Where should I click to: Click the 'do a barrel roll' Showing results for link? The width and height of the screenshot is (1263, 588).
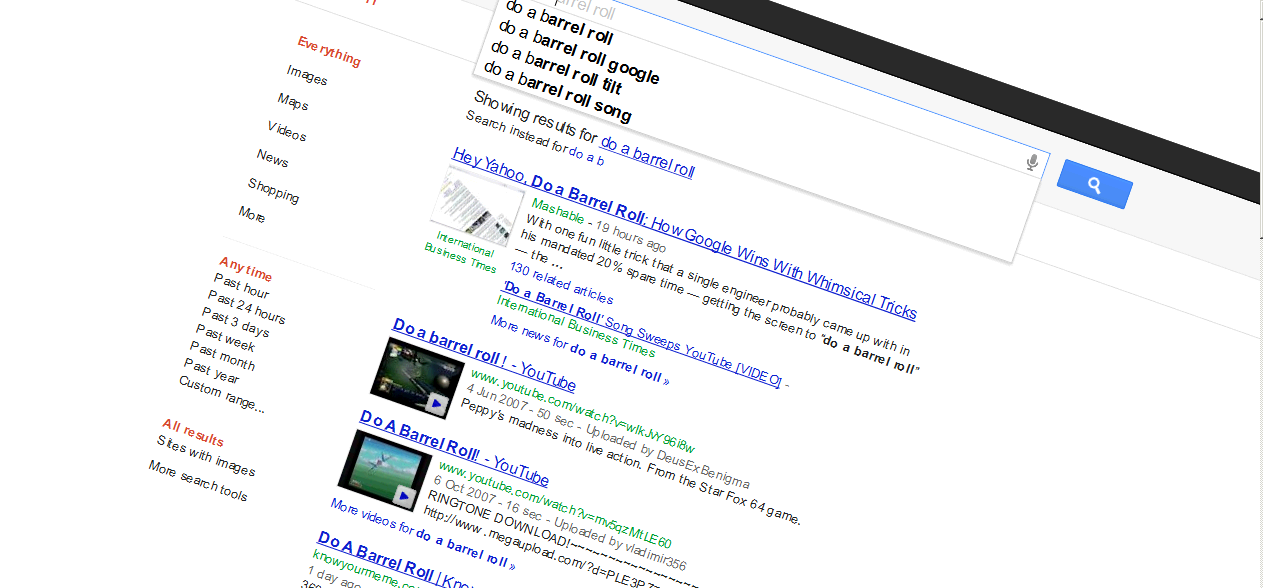pyautogui.click(x=647, y=158)
